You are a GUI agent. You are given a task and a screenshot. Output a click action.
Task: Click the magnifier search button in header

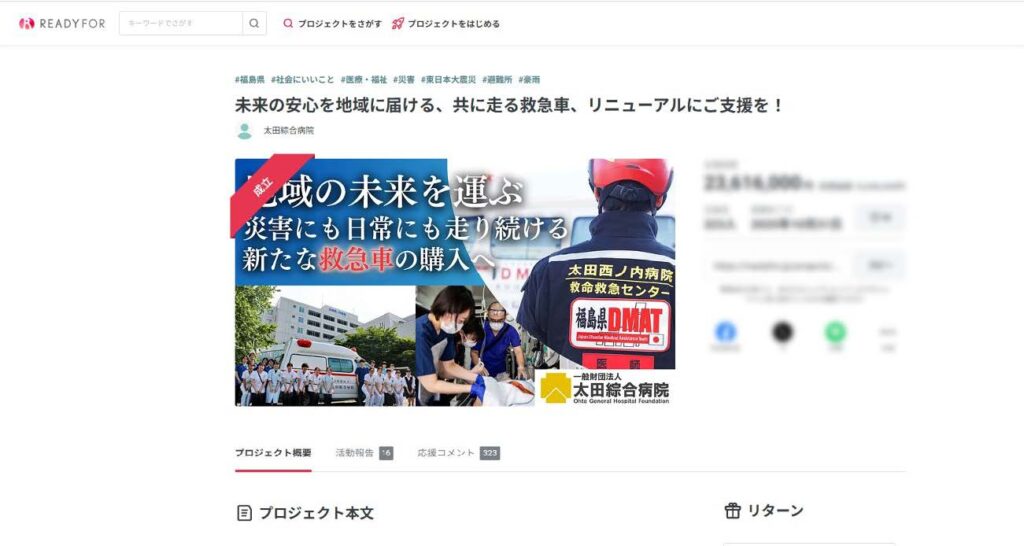pos(254,24)
